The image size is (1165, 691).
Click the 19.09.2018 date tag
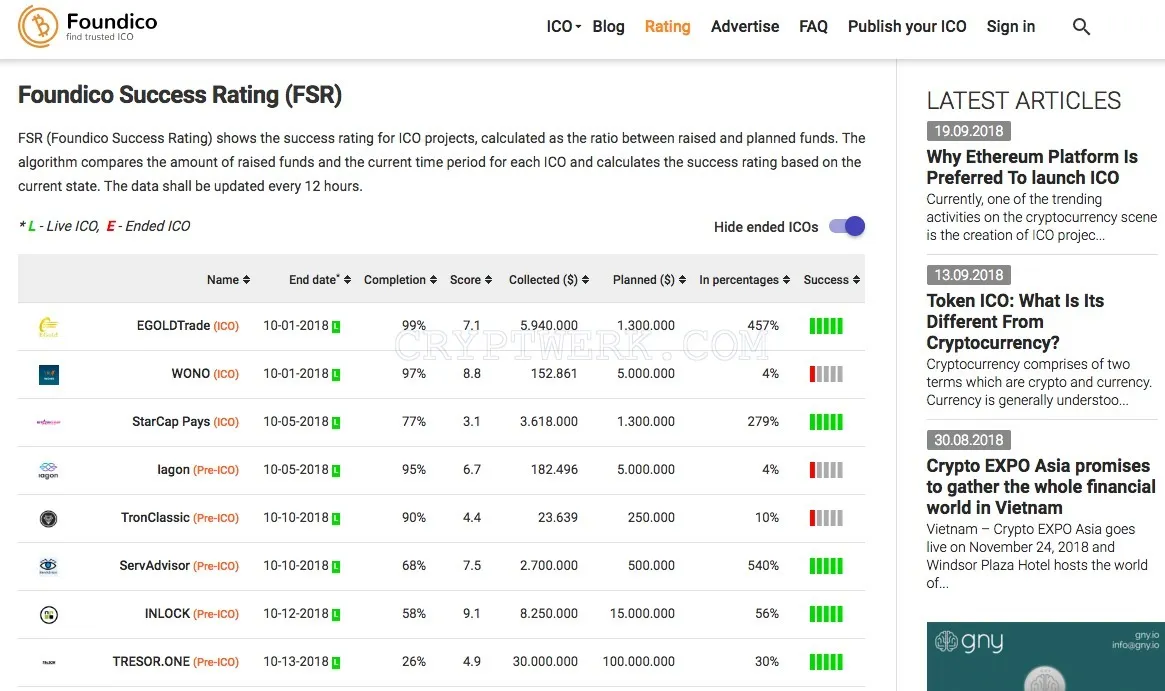[x=968, y=132]
